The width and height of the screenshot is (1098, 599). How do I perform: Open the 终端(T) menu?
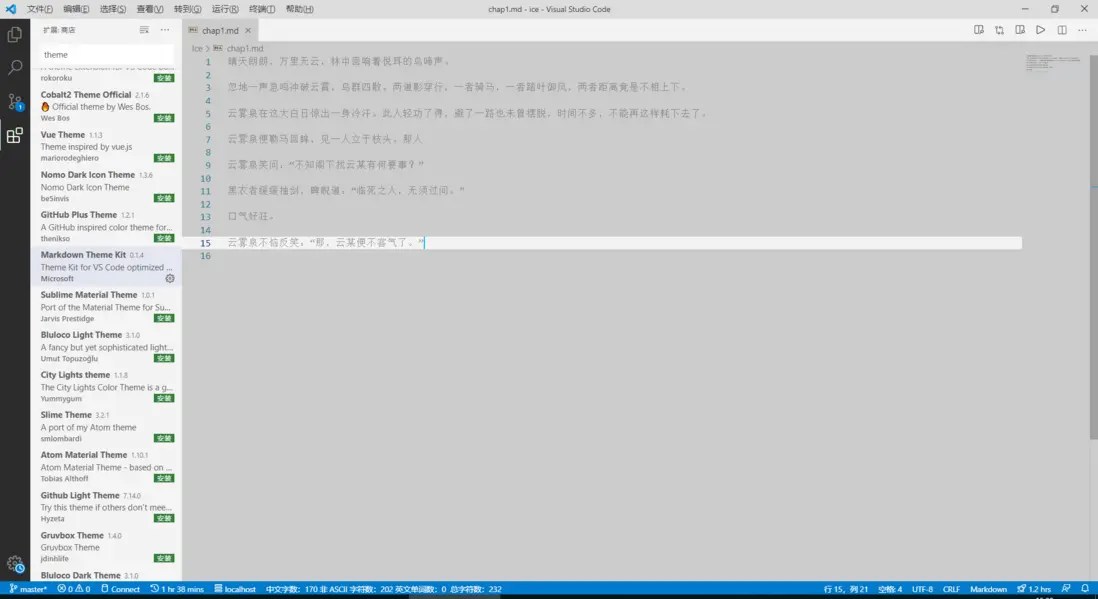pos(262,9)
